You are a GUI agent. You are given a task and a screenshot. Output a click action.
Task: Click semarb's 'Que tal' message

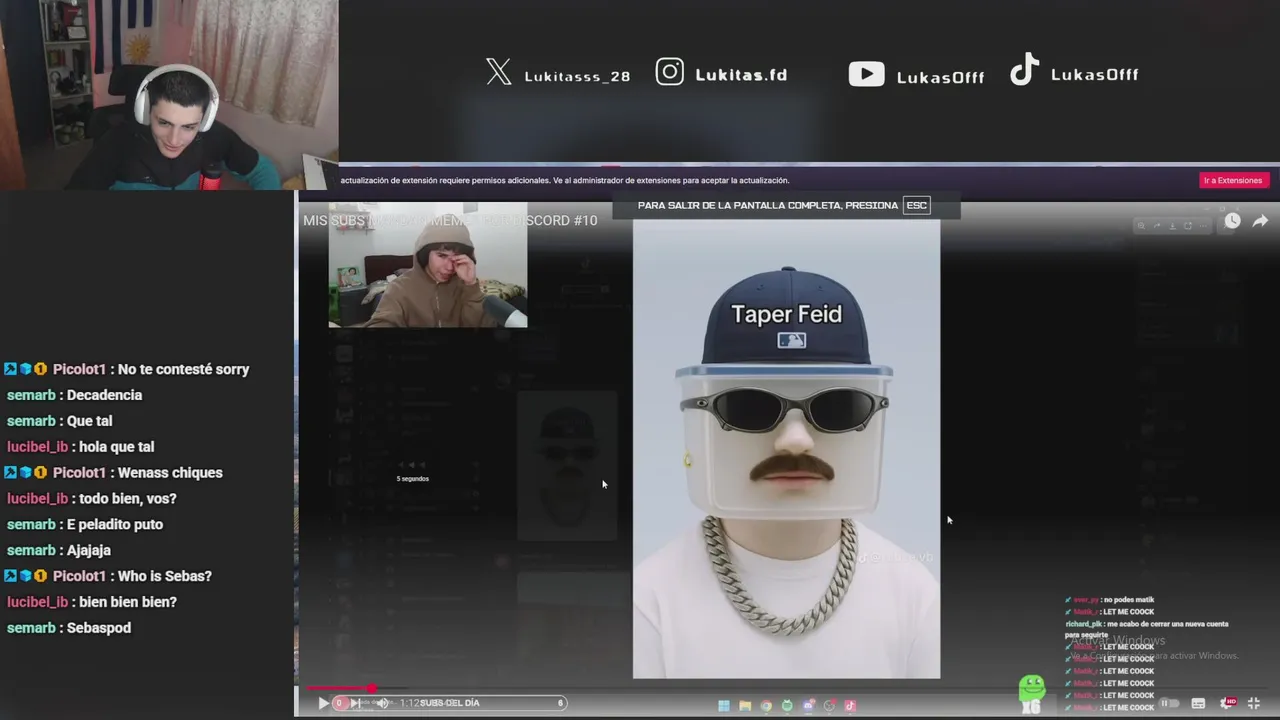(90, 421)
